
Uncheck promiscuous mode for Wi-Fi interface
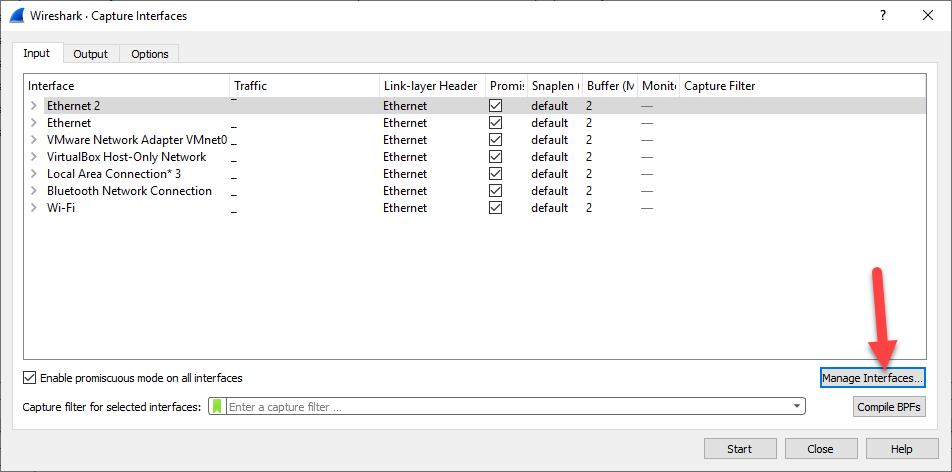coord(495,208)
